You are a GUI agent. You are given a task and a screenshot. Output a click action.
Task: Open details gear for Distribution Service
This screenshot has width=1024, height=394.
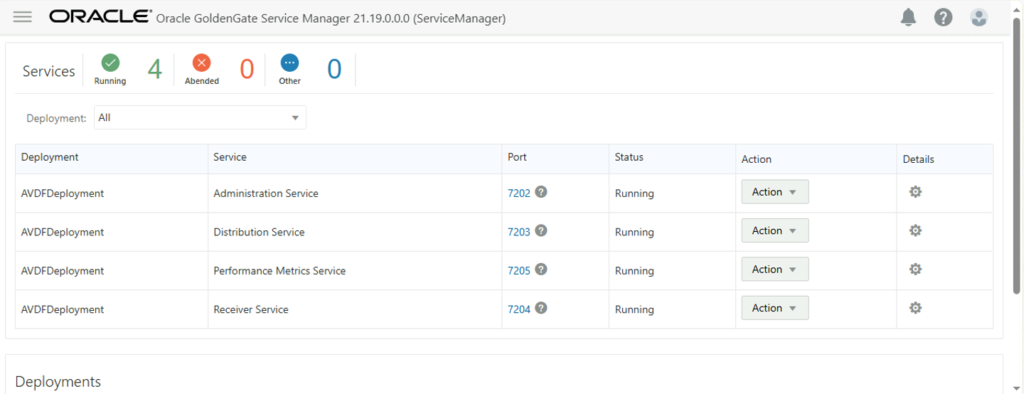click(916, 231)
